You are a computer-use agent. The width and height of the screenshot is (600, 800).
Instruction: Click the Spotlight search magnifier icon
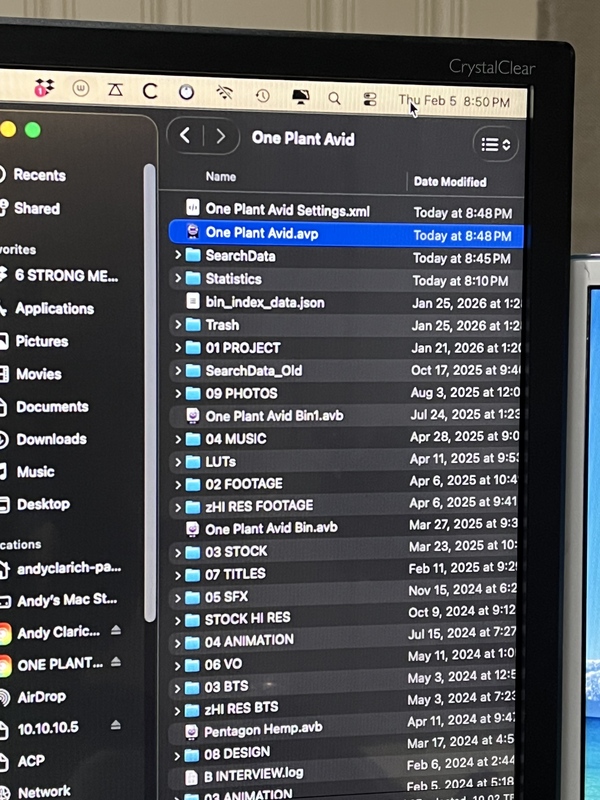[334, 98]
